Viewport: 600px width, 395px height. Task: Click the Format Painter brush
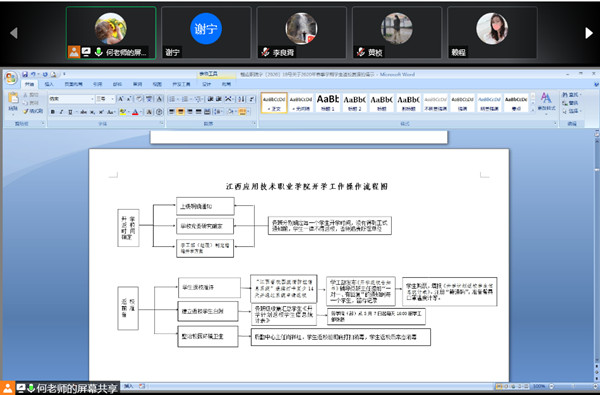click(26, 111)
